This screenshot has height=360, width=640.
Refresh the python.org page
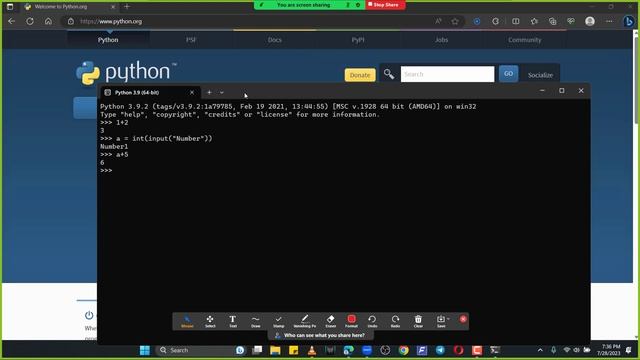[x=30, y=21]
